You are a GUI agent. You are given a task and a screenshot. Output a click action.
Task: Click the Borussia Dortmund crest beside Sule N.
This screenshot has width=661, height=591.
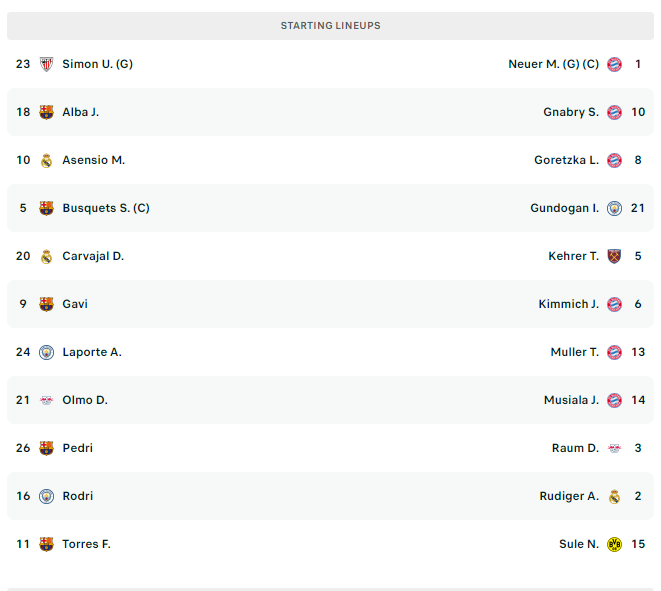point(614,544)
